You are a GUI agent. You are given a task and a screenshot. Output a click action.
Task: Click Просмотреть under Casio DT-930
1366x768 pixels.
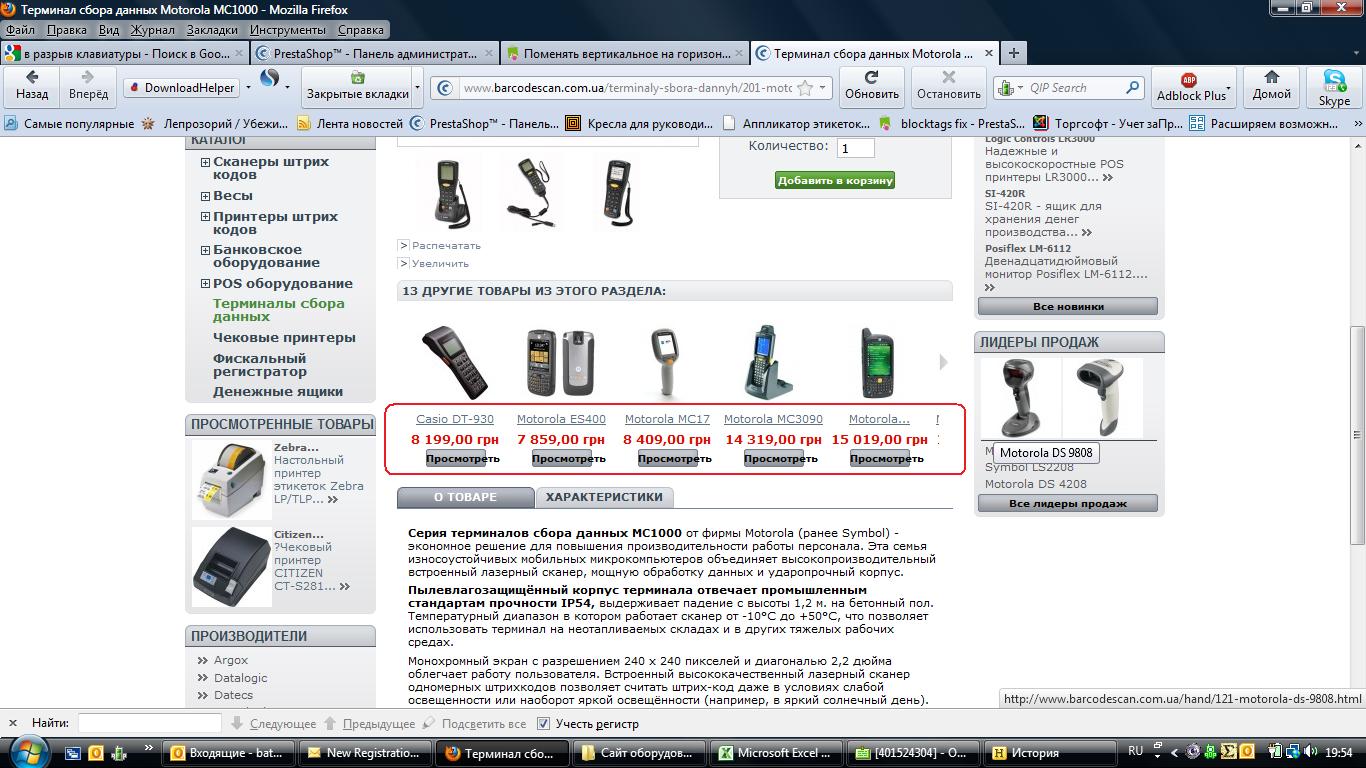[455, 458]
